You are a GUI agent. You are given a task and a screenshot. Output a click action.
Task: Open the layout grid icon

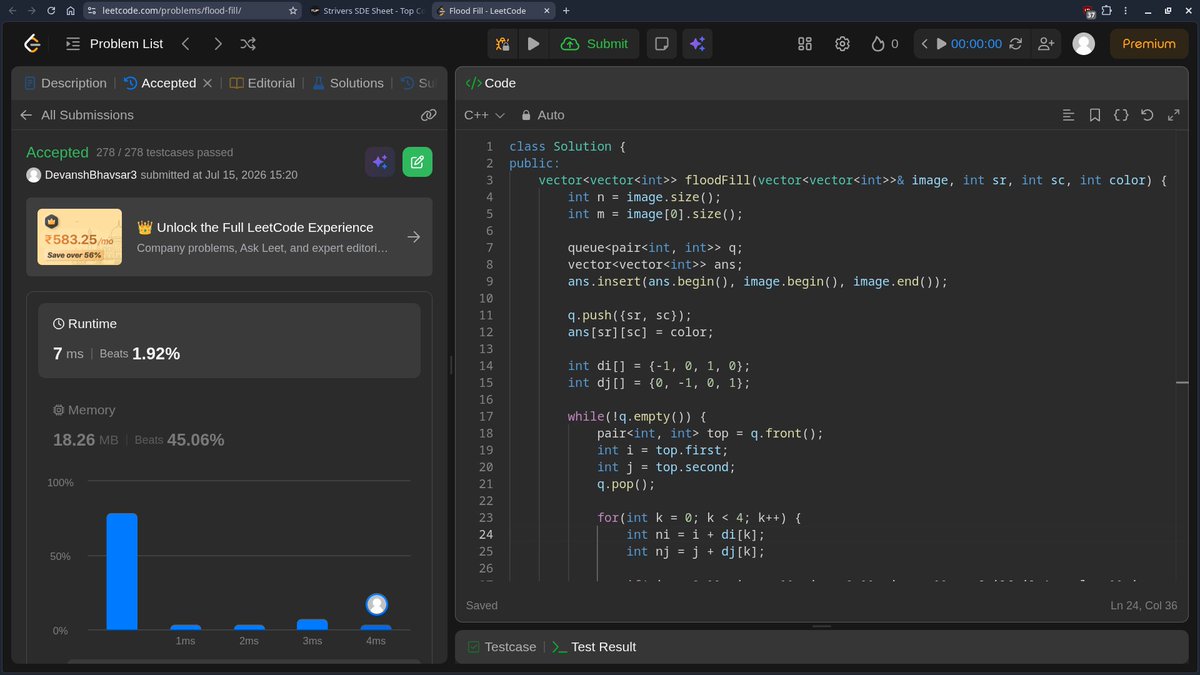[x=805, y=44]
